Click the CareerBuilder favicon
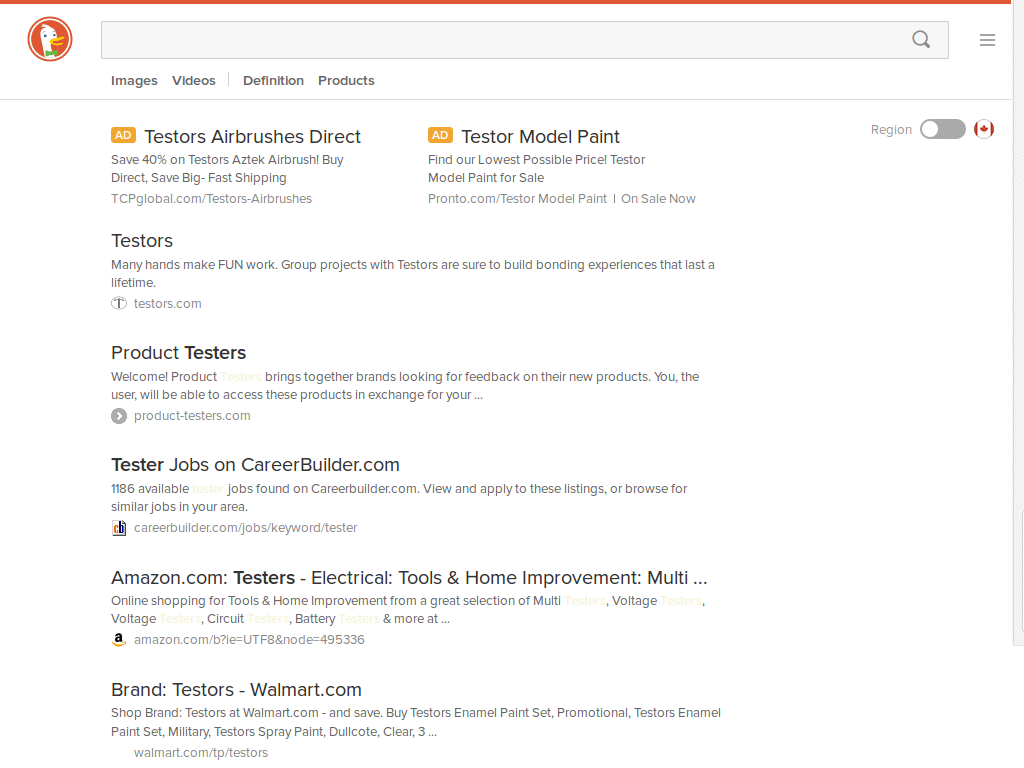Viewport: 1024px width, 768px height. [x=119, y=528]
